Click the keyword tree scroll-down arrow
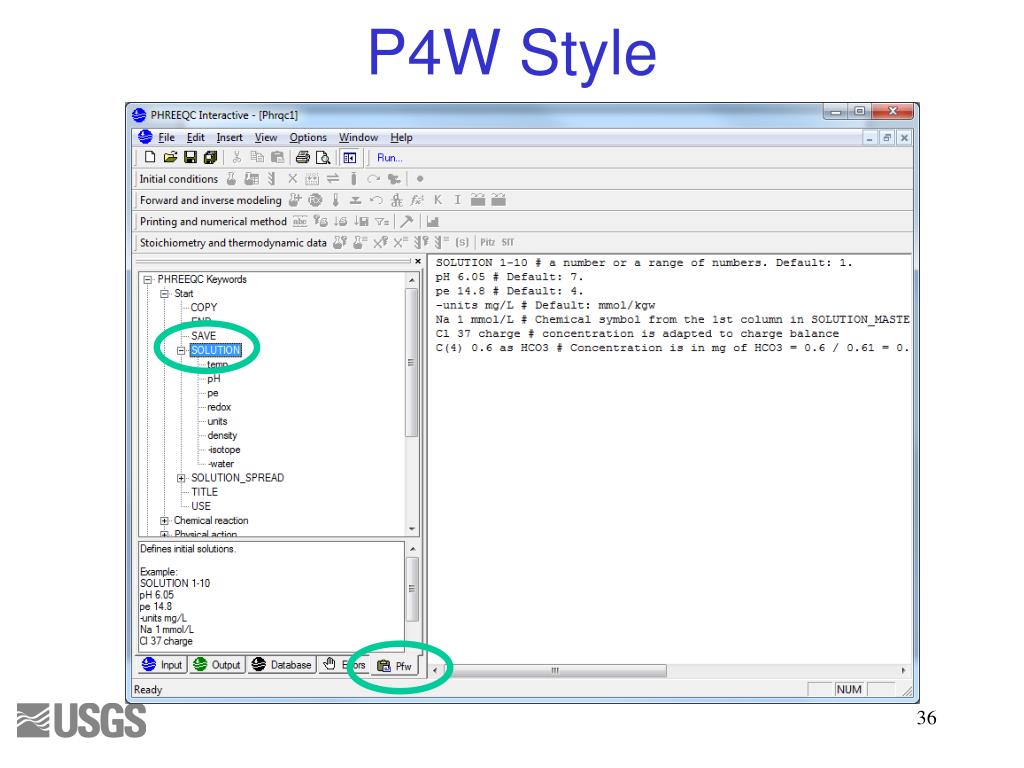 click(411, 529)
